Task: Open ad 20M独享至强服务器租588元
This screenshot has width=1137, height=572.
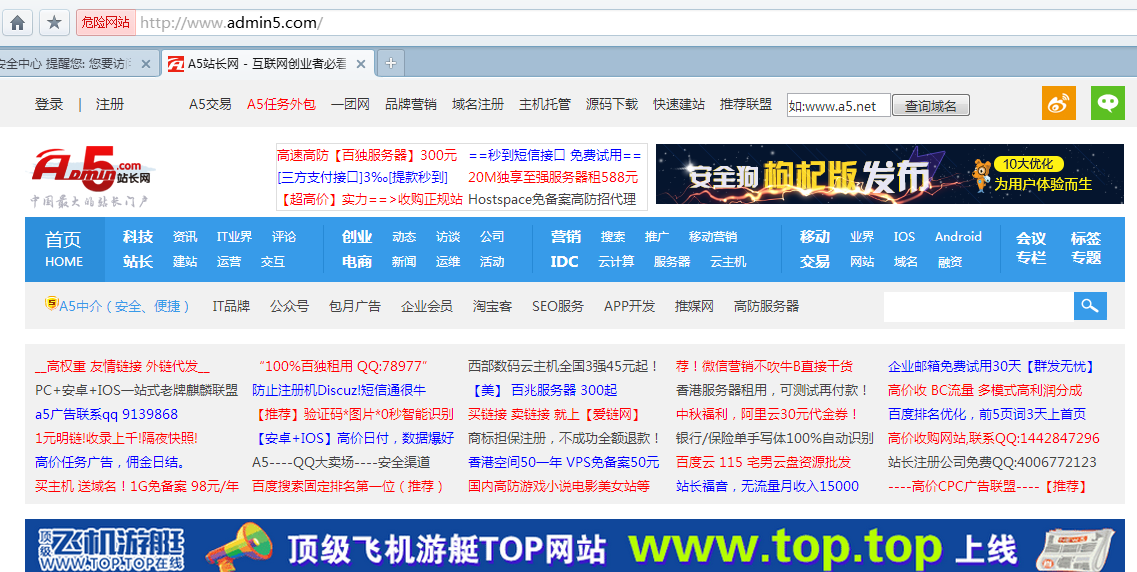Action: tap(553, 177)
